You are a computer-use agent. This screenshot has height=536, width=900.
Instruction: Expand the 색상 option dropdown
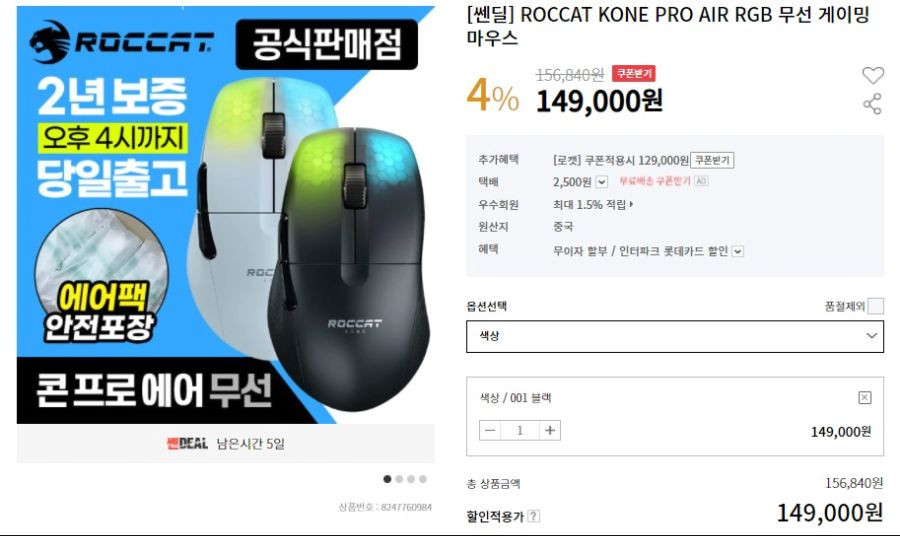[x=675, y=336]
